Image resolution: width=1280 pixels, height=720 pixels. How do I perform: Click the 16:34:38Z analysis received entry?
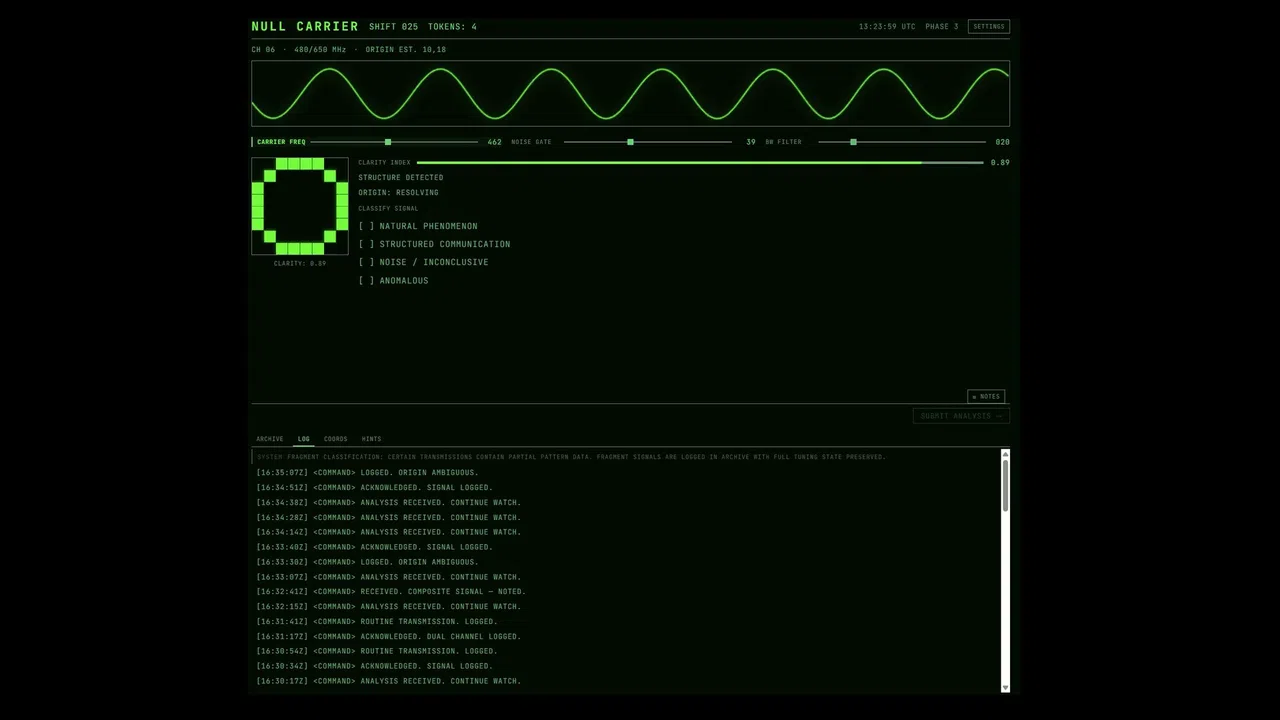click(389, 503)
